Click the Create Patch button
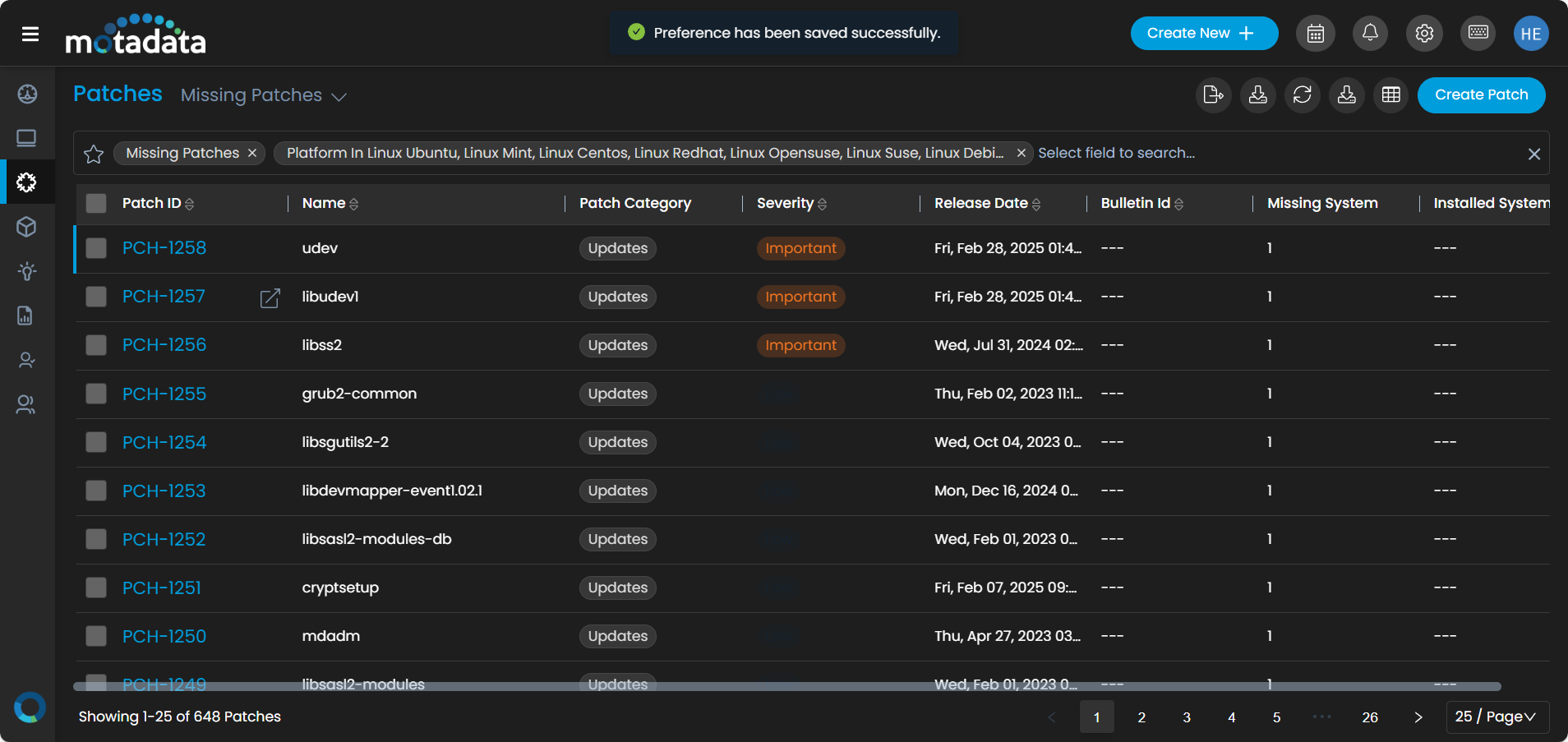Screen dimensions: 1568x742 tap(1481, 95)
